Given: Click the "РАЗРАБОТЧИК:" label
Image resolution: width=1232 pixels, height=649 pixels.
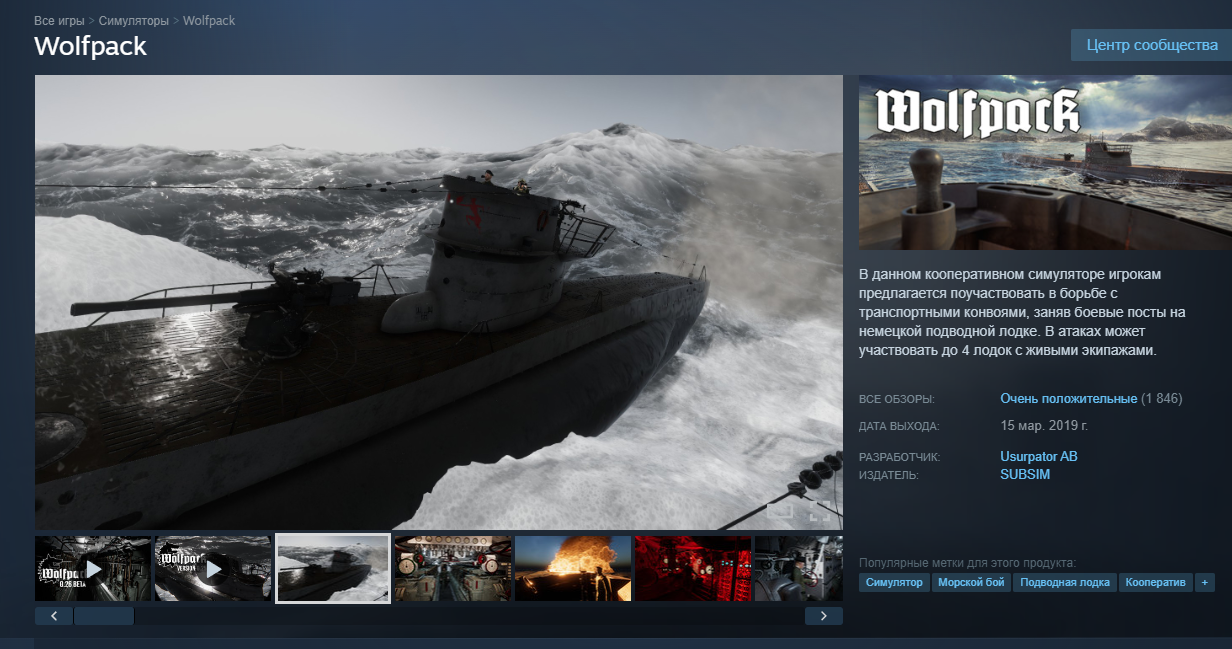Looking at the screenshot, I should point(900,457).
